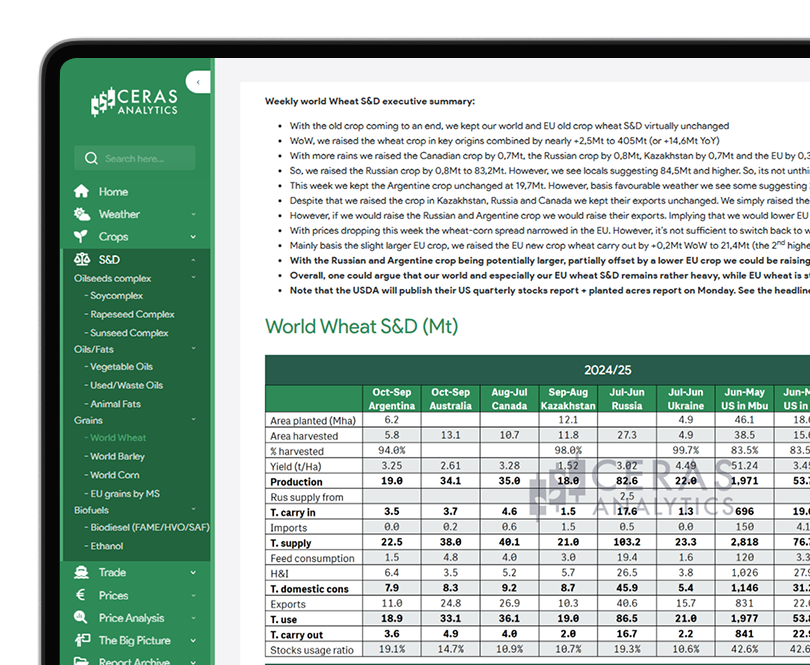Click the Aug-Jul Canada column header
This screenshot has height=665, width=810.
tap(509, 399)
